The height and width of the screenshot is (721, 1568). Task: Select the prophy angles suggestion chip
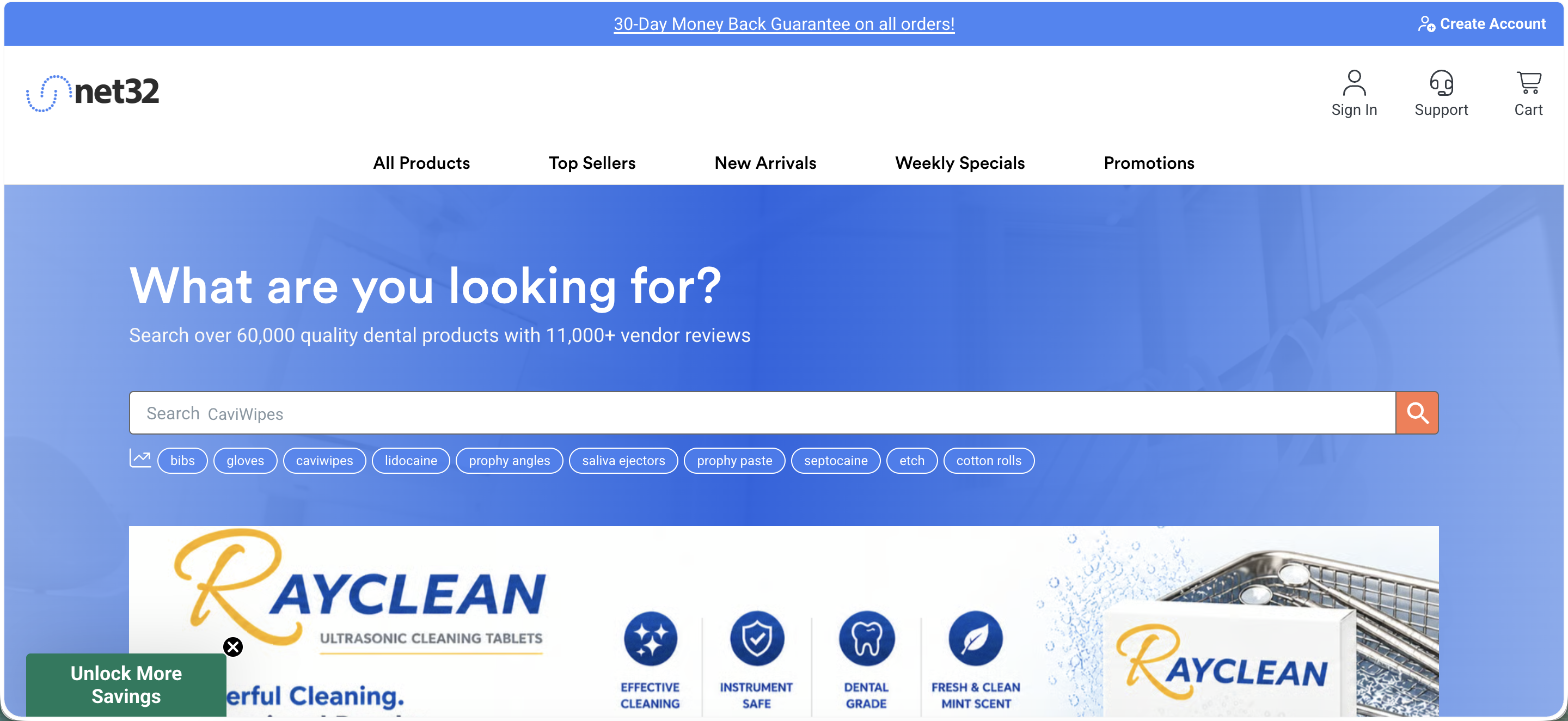tap(510, 460)
